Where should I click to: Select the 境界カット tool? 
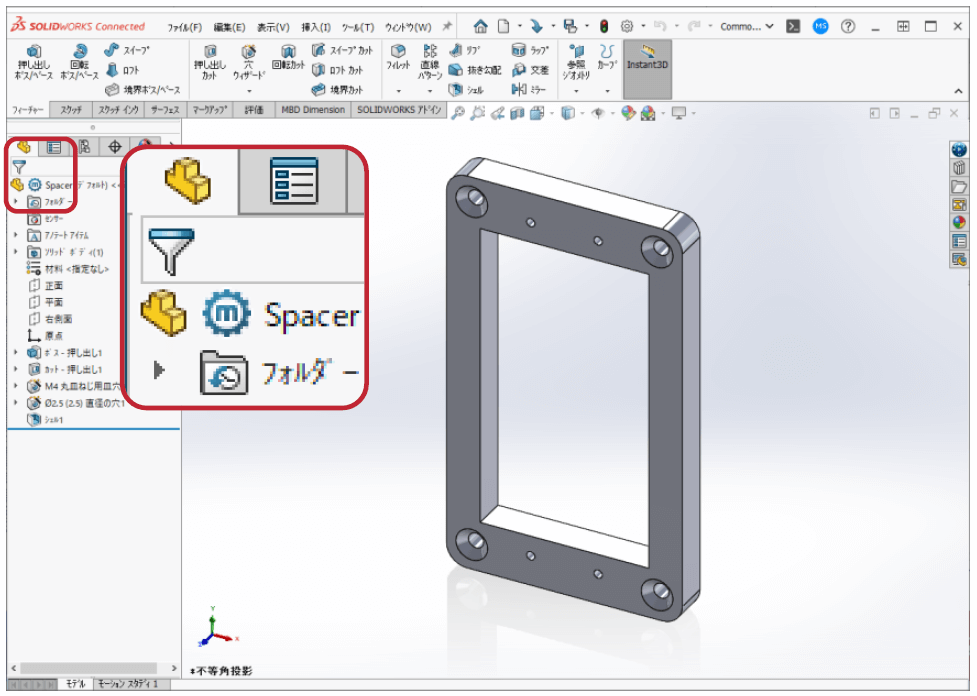point(337,90)
